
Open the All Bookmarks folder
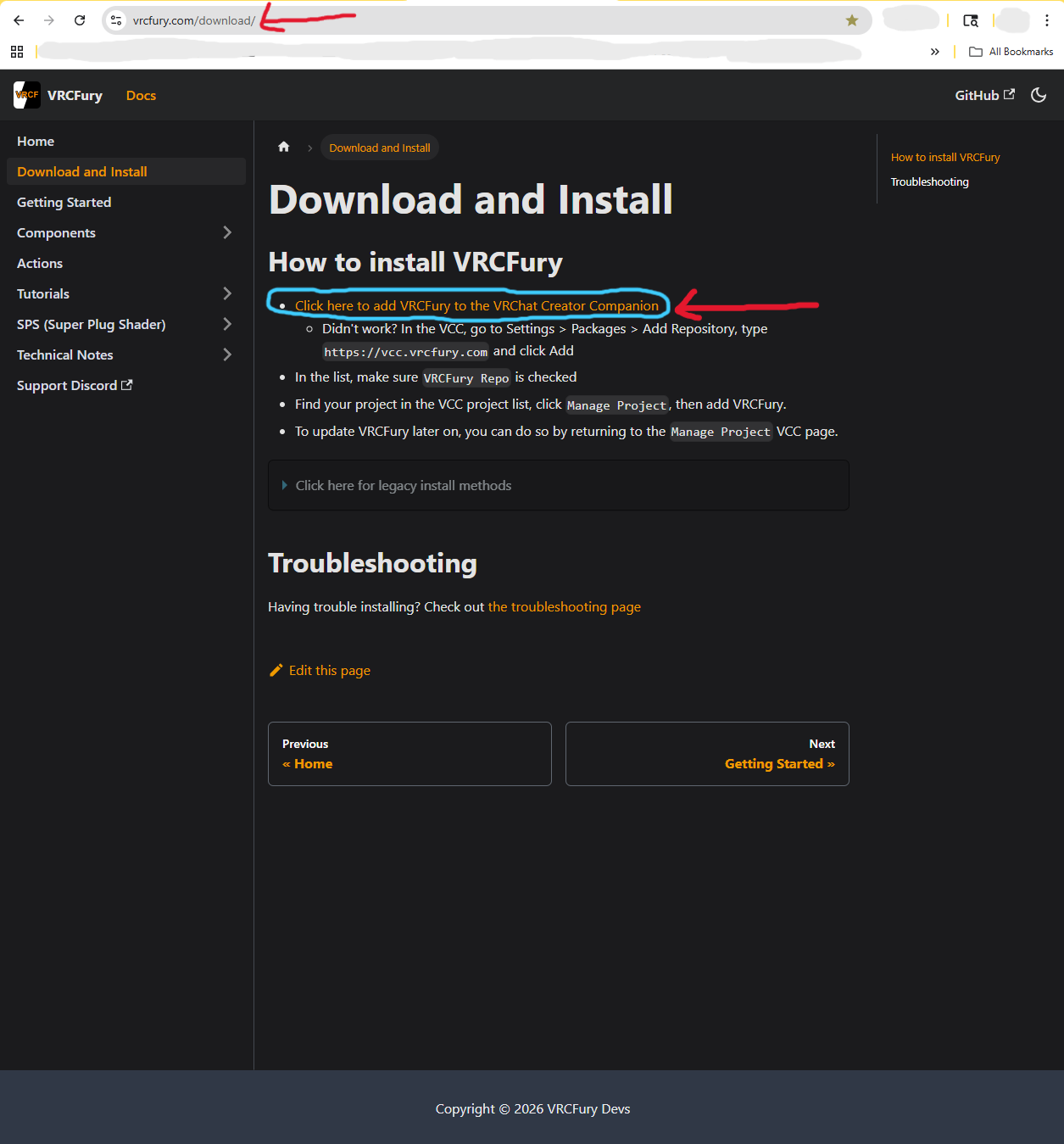tap(1011, 52)
